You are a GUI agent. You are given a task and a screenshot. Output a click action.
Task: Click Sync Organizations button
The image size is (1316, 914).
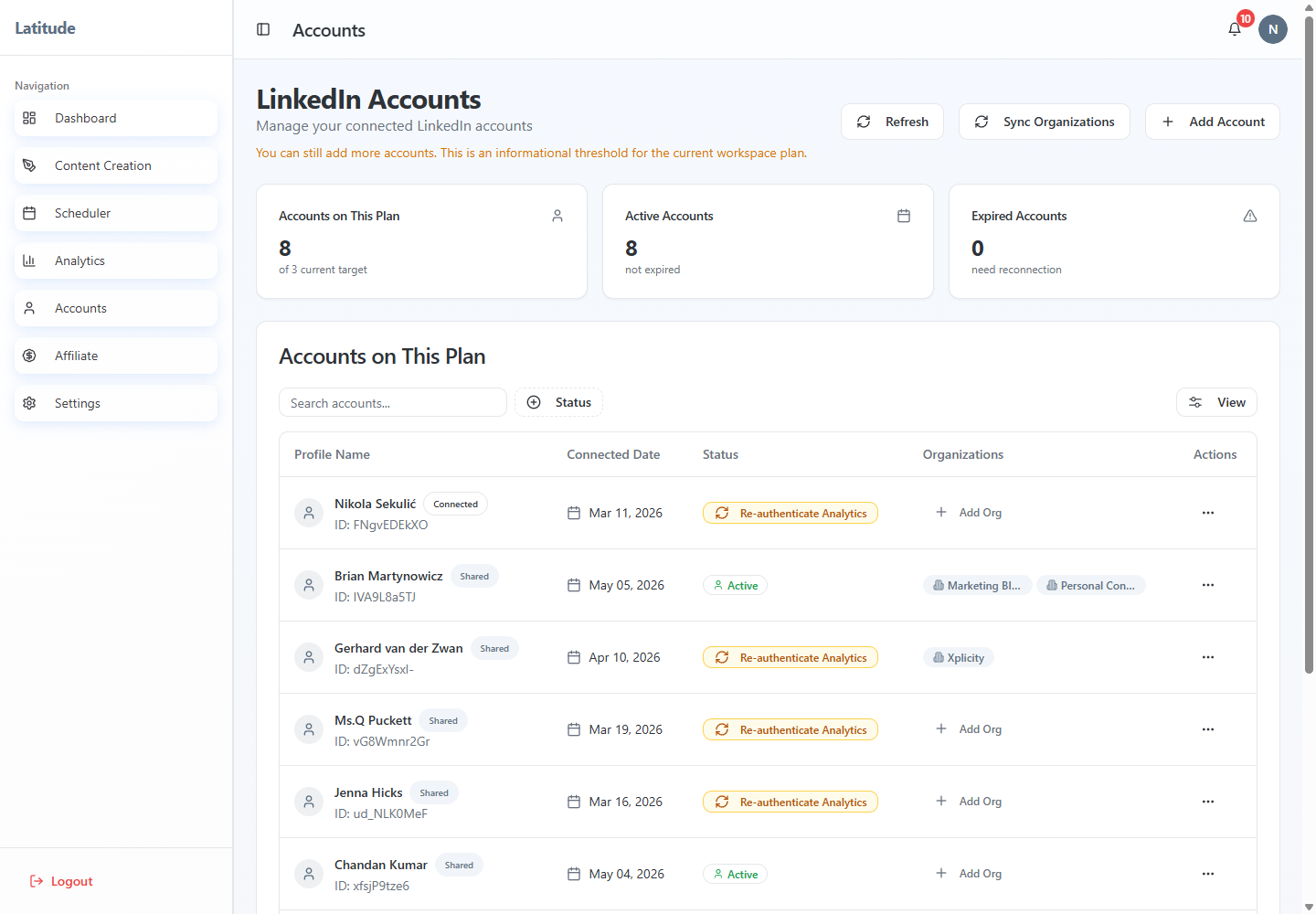pos(1045,122)
